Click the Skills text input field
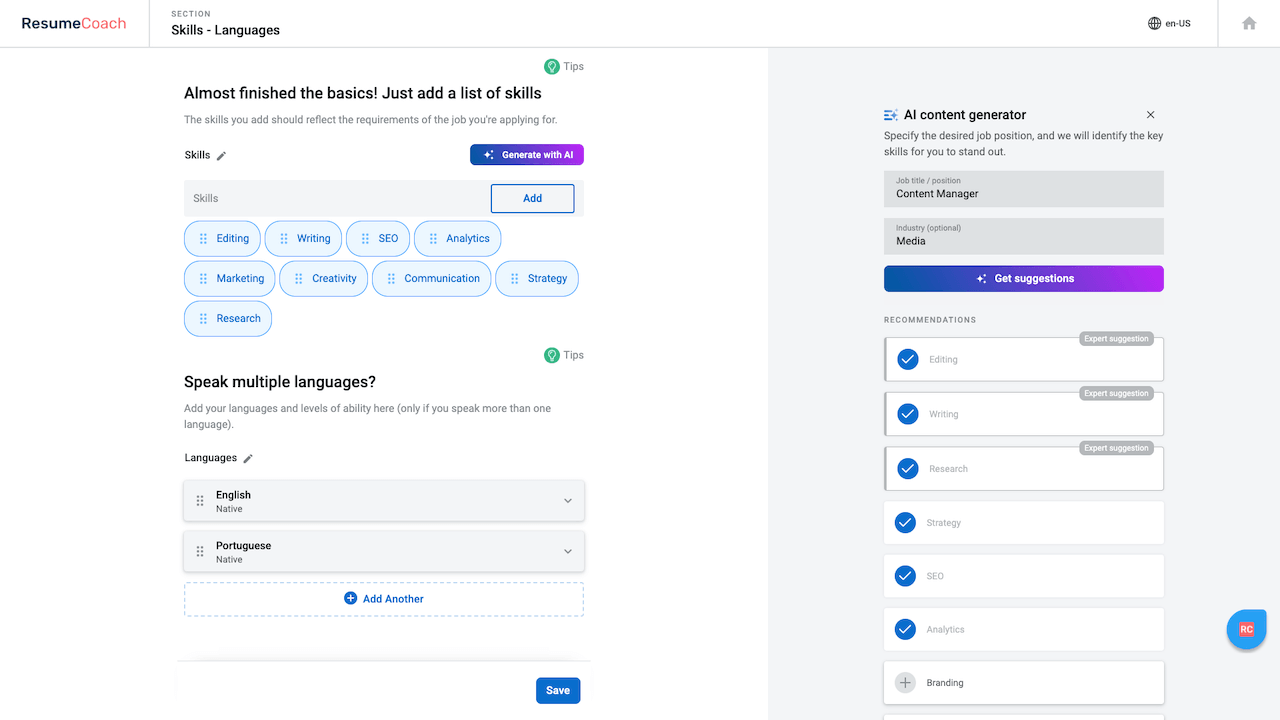1280x720 pixels. click(x=335, y=198)
